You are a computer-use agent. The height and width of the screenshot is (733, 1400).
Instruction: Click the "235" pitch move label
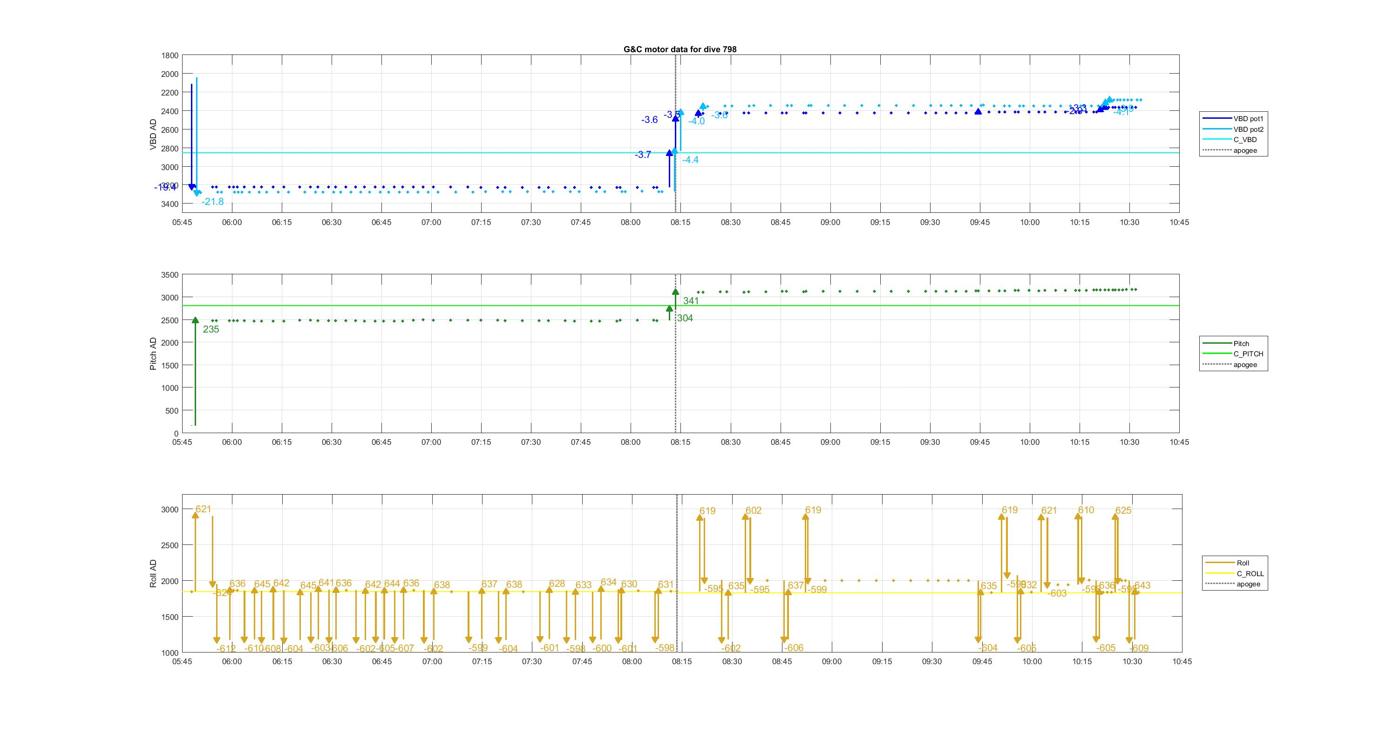pyautogui.click(x=211, y=329)
